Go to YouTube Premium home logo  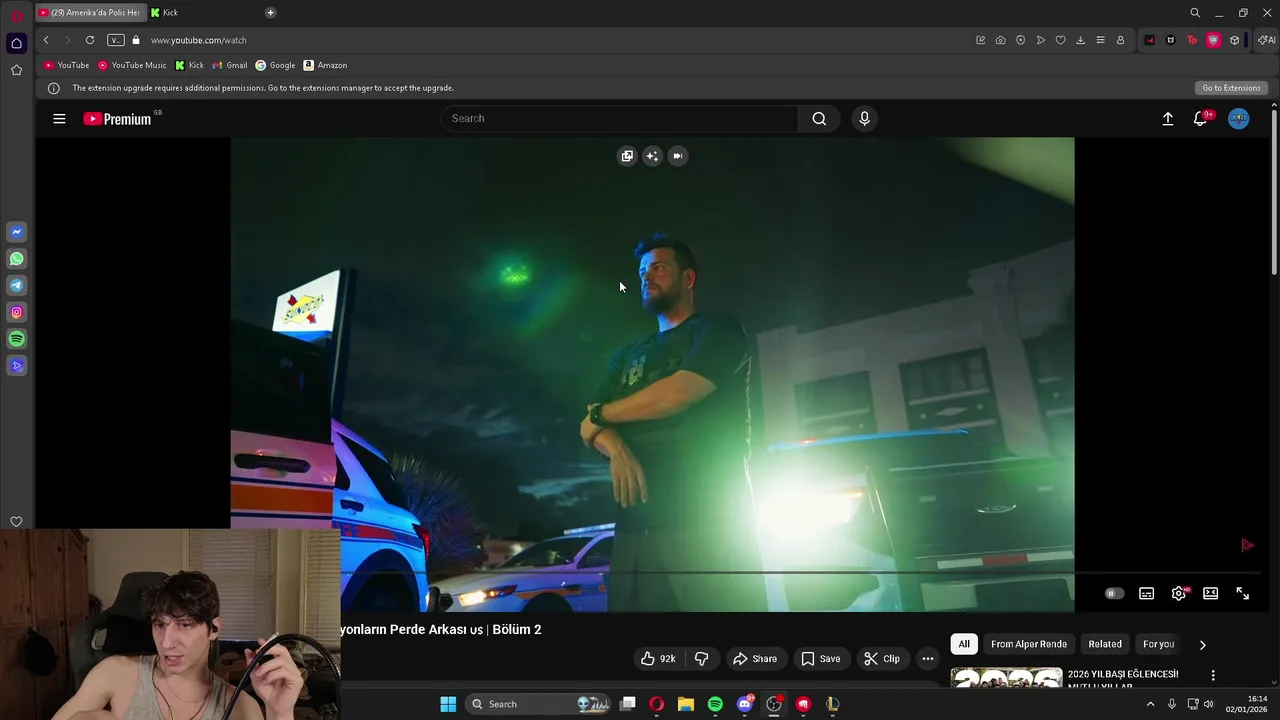coord(117,119)
